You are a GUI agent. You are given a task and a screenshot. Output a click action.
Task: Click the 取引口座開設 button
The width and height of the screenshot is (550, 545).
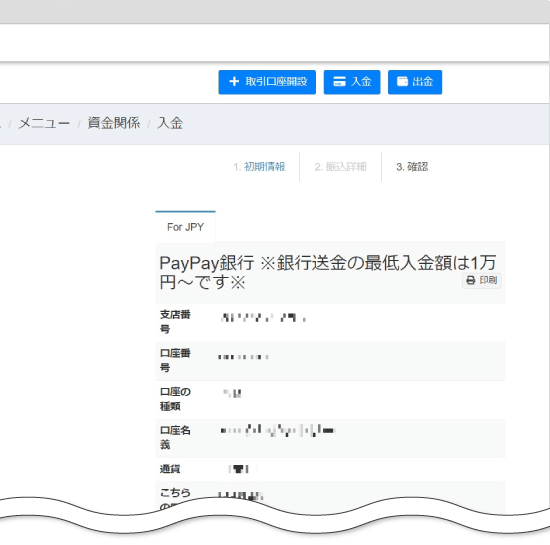click(x=267, y=82)
